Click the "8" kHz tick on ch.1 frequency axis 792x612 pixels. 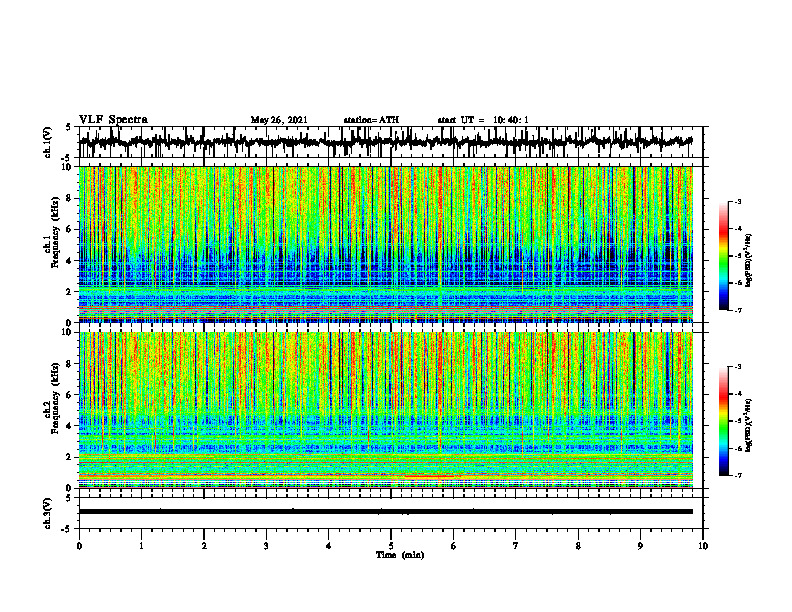(69, 198)
